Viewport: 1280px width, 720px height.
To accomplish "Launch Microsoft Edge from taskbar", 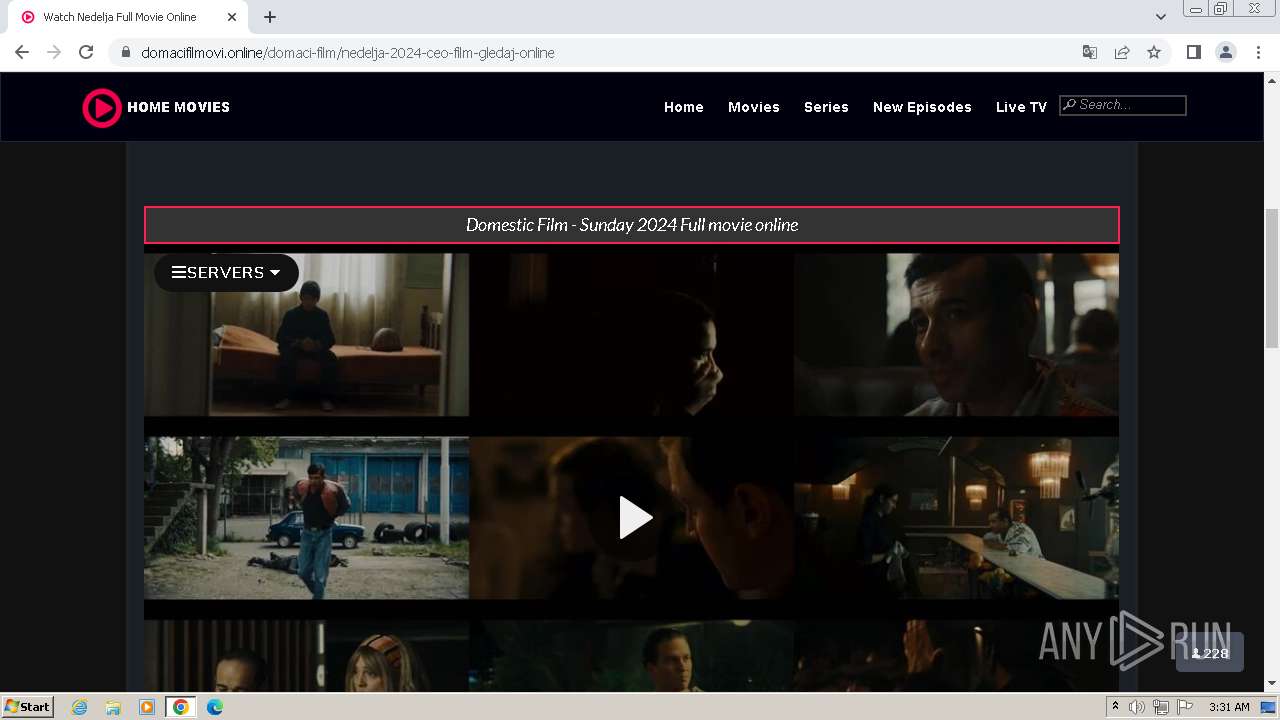I will click(215, 707).
